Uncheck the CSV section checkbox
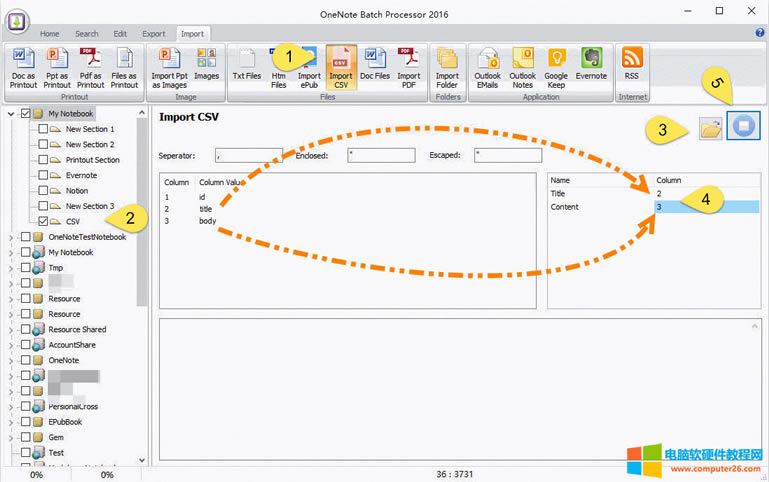The height and width of the screenshot is (482, 769). click(x=42, y=221)
